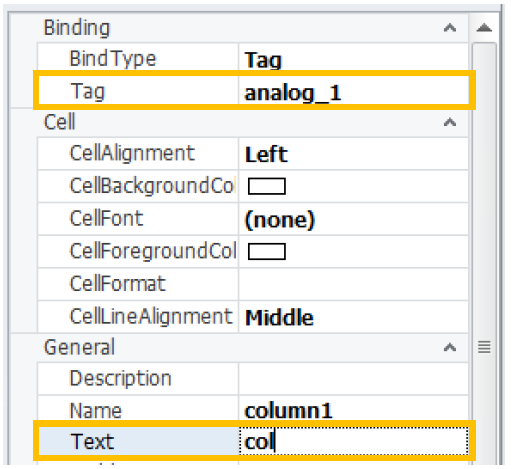Open the CellBackgroundColor swatch
Viewport: 512px width, 469px height.
(x=267, y=186)
